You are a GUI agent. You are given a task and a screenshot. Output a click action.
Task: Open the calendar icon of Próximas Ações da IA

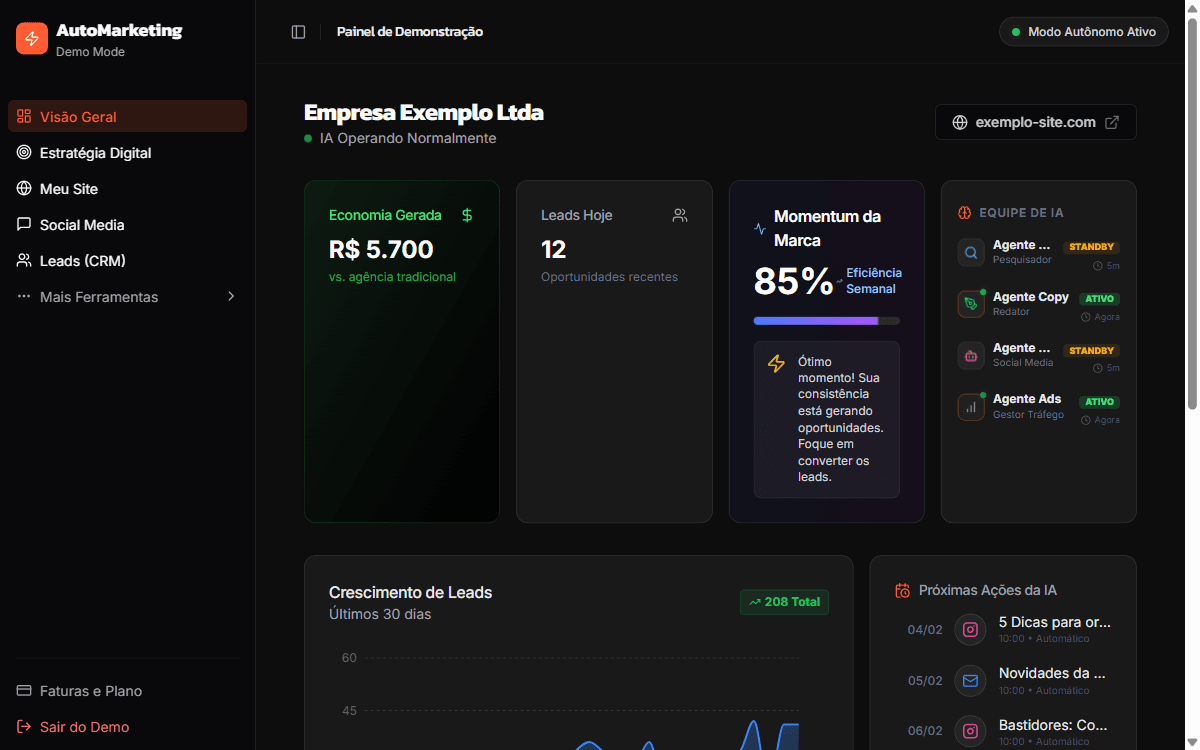pyautogui.click(x=902, y=590)
